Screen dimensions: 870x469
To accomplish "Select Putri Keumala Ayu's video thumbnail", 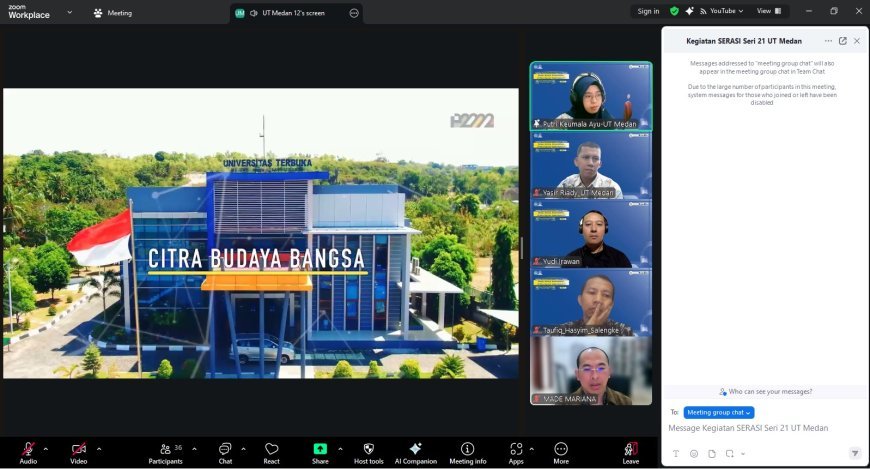I will pos(590,96).
